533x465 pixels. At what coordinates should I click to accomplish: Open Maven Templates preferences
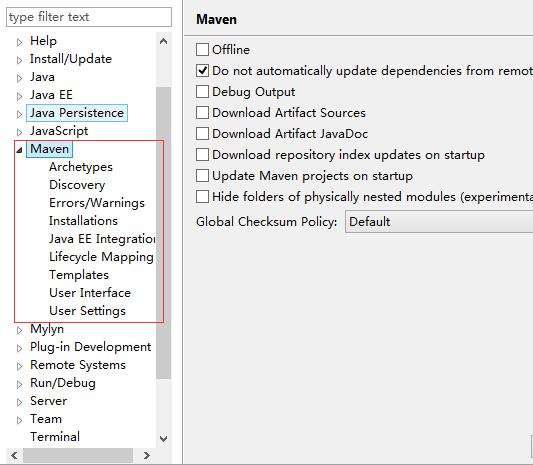coord(79,275)
